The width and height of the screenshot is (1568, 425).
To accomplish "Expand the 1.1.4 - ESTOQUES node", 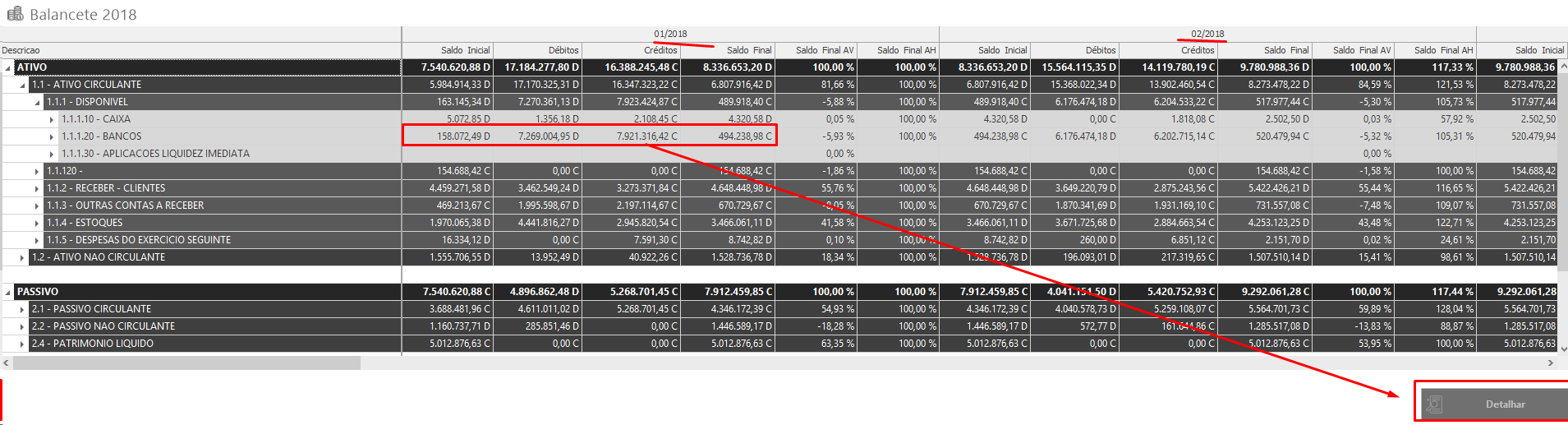I will click(x=37, y=224).
